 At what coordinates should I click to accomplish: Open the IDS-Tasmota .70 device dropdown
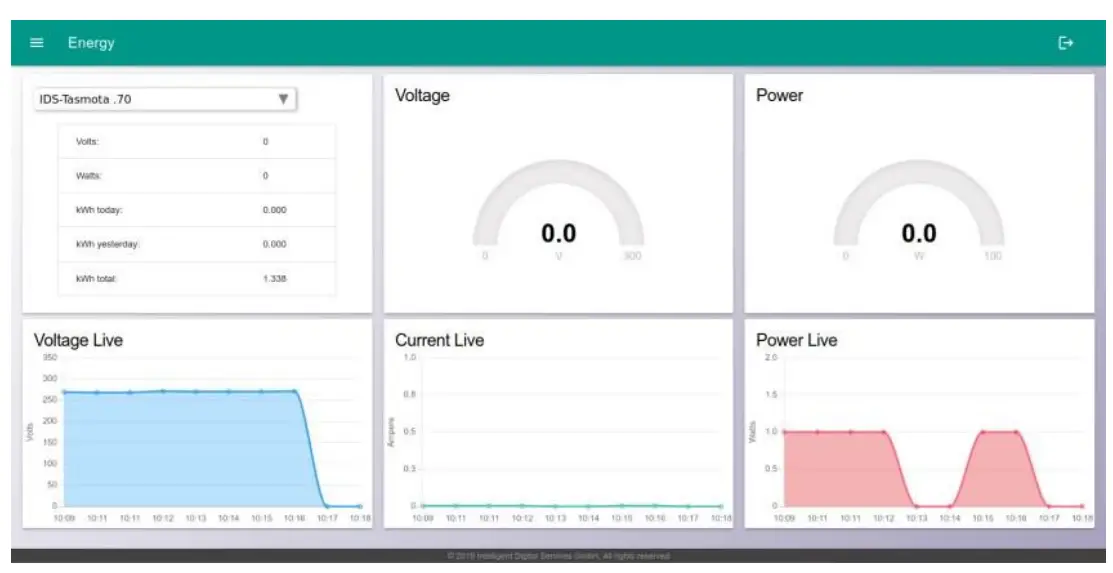(165, 99)
